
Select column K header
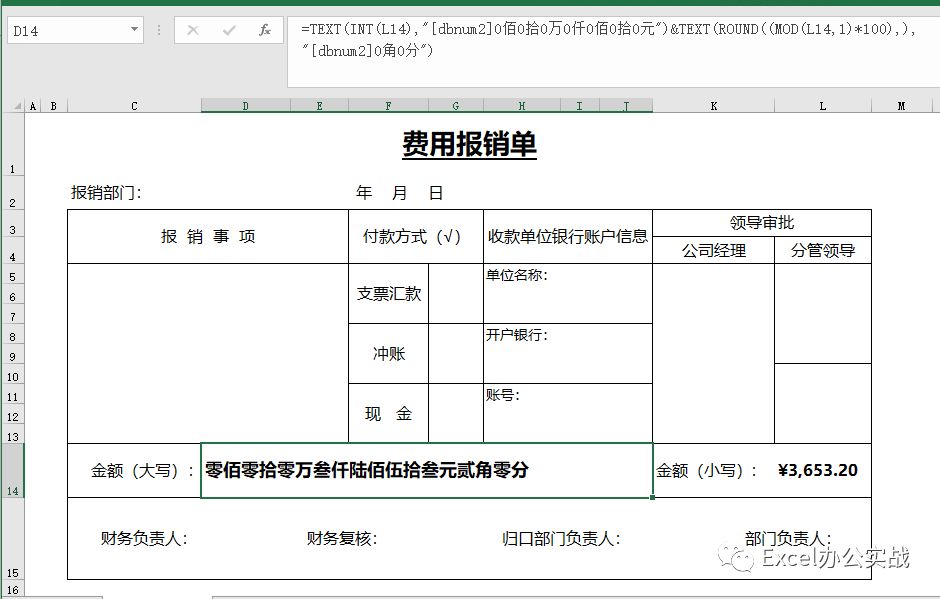(x=713, y=106)
